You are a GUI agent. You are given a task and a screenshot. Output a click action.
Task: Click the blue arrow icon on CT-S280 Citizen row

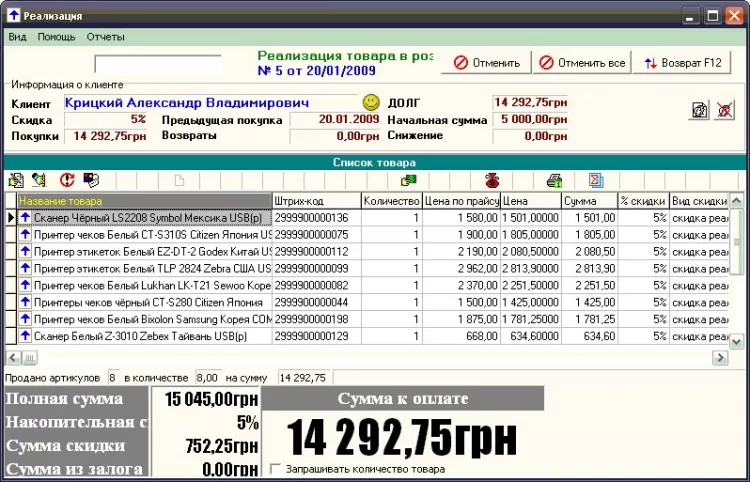click(x=25, y=302)
